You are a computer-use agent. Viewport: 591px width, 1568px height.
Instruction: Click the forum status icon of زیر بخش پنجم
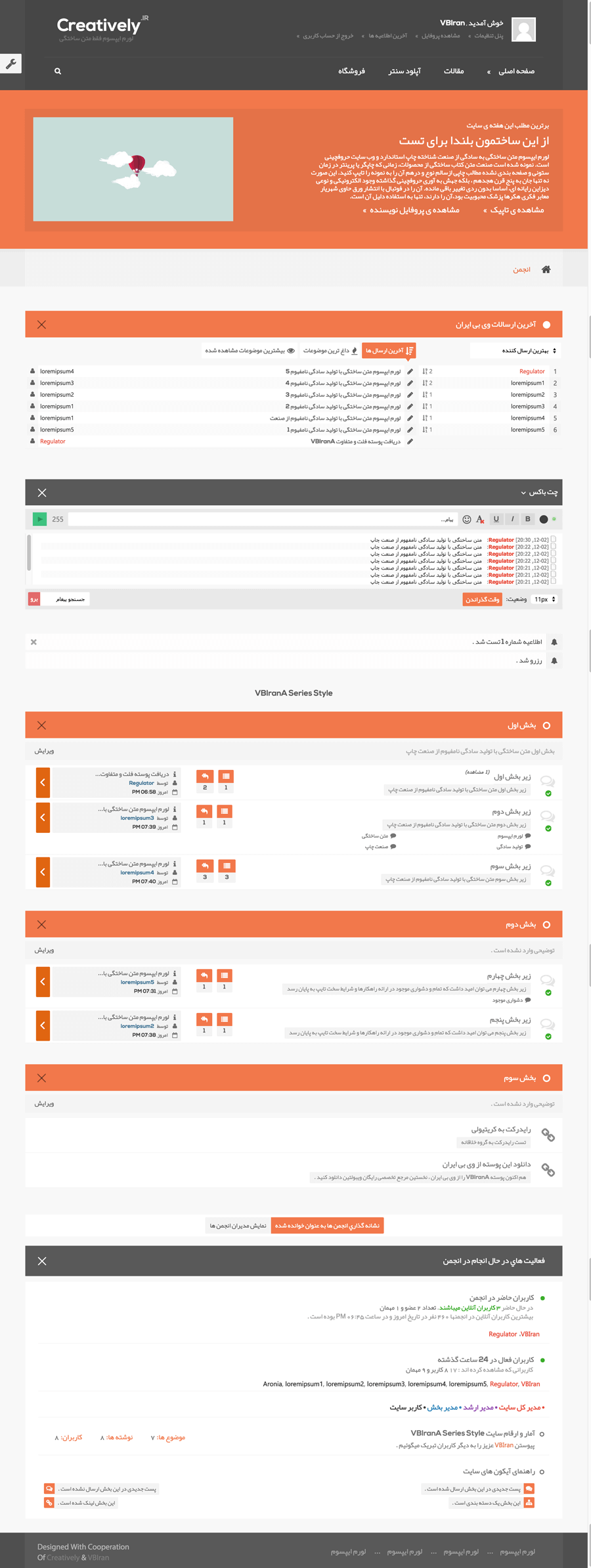[x=548, y=1025]
